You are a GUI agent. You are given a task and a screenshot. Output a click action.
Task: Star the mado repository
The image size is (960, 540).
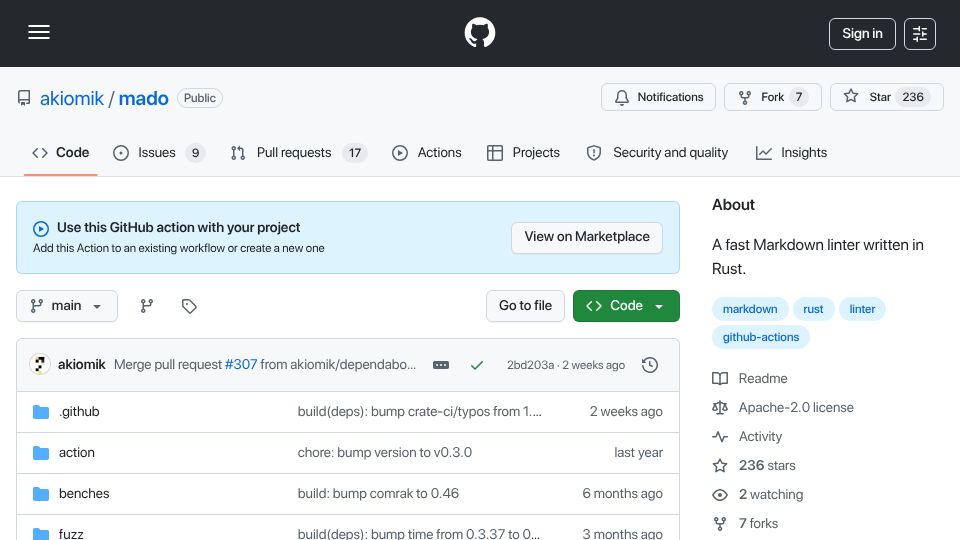pyautogui.click(x=887, y=97)
